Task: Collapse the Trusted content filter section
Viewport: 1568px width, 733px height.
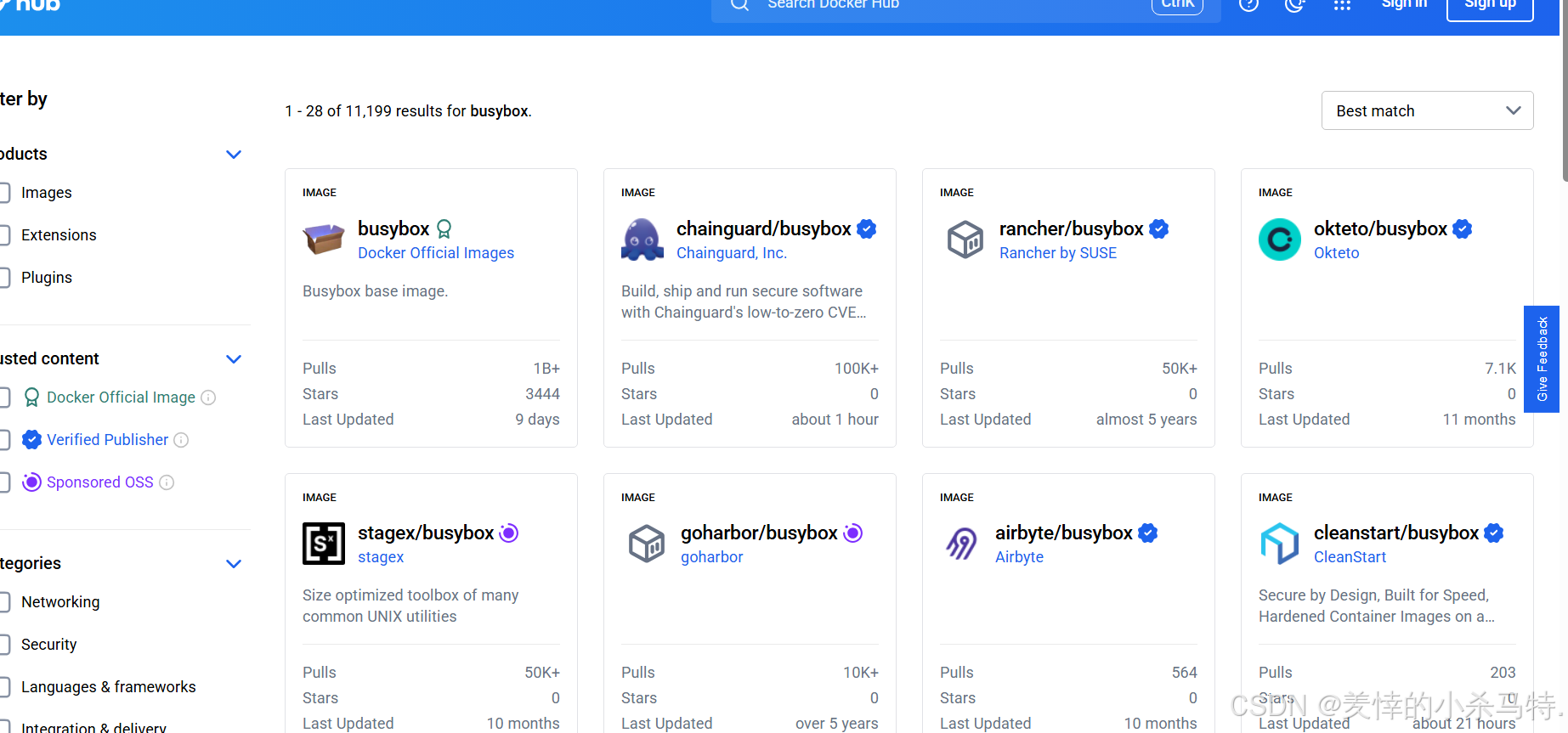Action: pos(234,359)
